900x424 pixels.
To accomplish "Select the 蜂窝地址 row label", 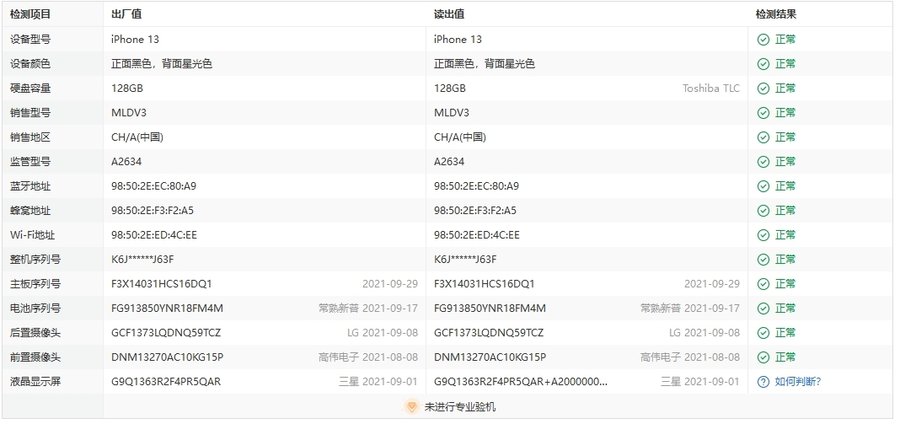I will (30, 211).
